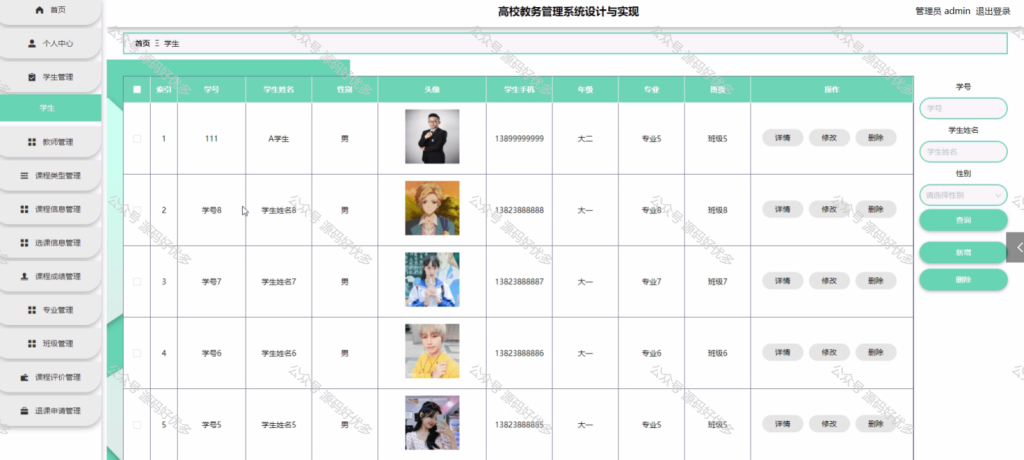Click the home icon in the sidebar
This screenshot has width=1024, height=460.
click(x=39, y=10)
